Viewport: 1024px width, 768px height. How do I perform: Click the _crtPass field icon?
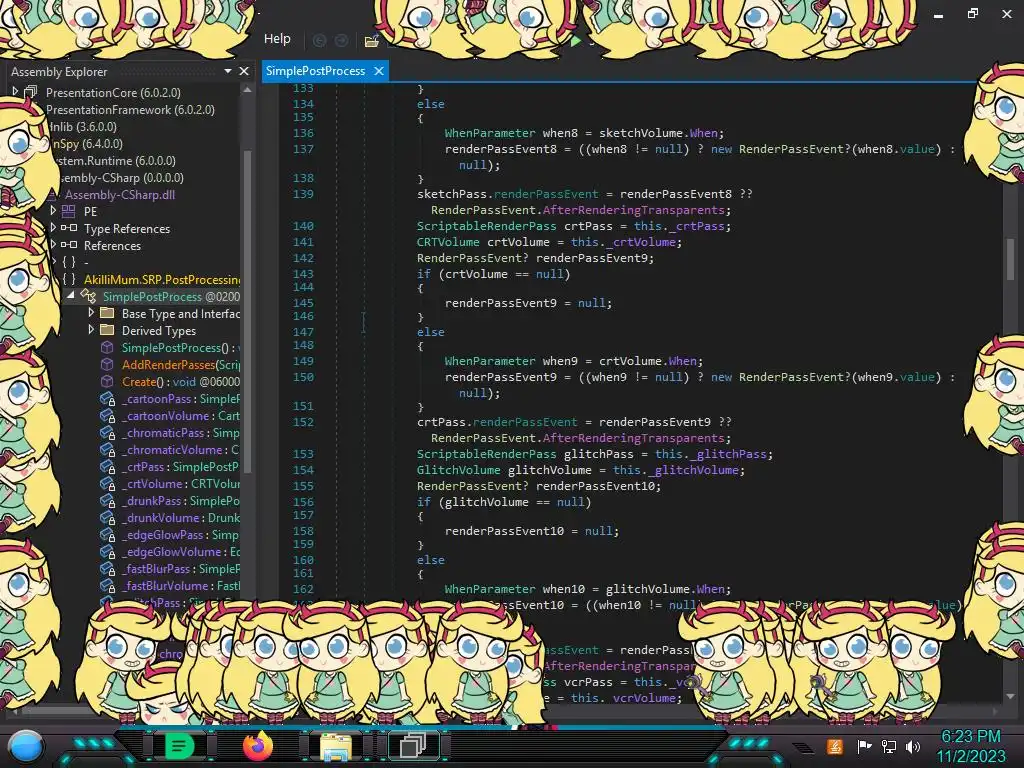[107, 466]
